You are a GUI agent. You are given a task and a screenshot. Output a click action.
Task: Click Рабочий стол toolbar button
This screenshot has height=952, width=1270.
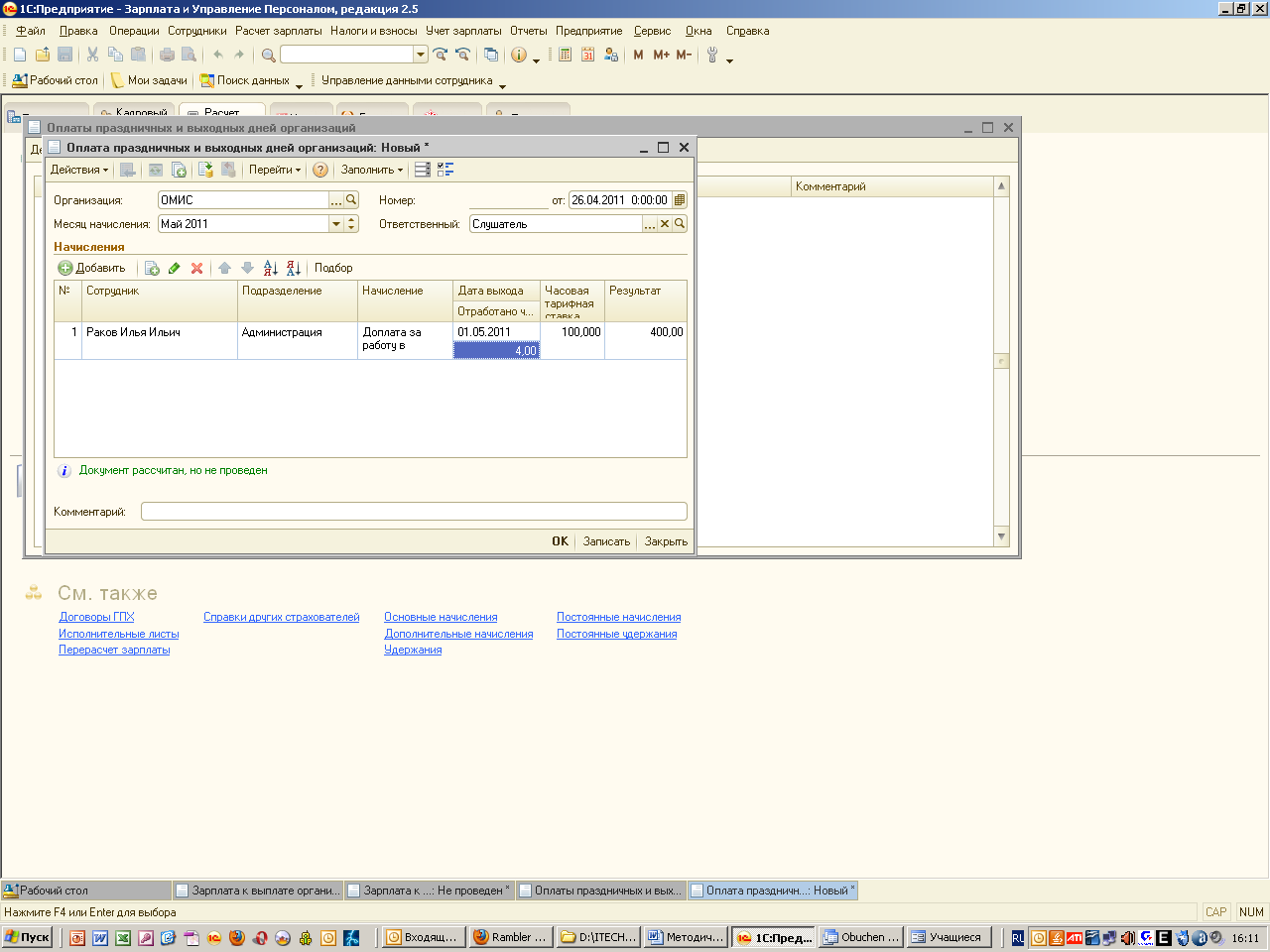click(x=56, y=80)
